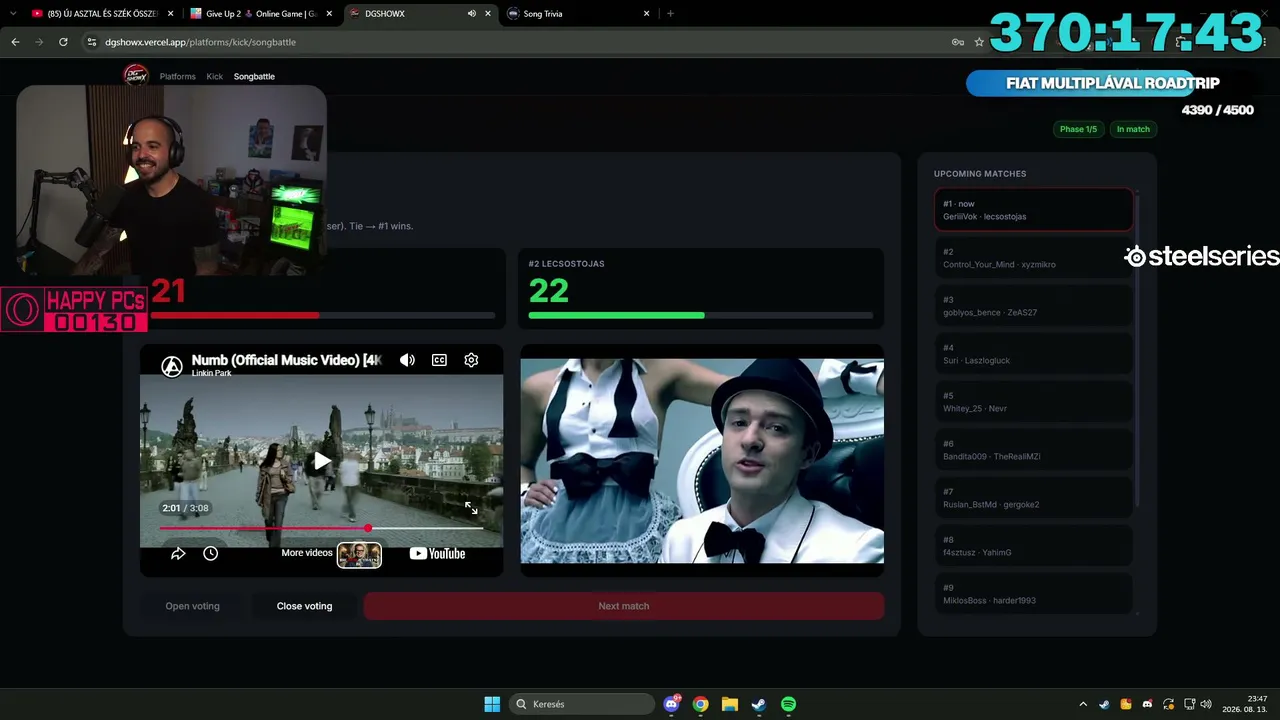Click the In match status badge
The width and height of the screenshot is (1280, 720).
coord(1133,129)
